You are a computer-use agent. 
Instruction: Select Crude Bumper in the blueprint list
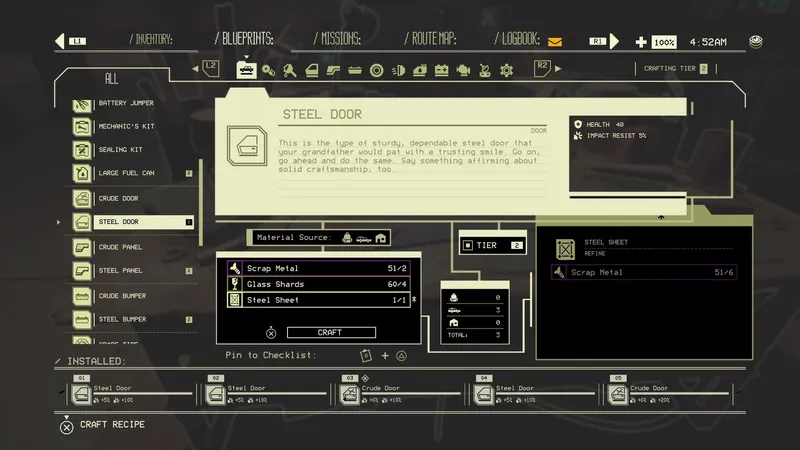[122, 295]
